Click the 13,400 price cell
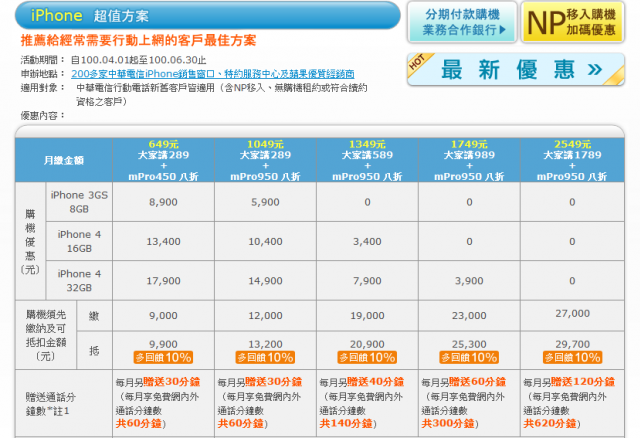640x438 pixels. coord(163,241)
